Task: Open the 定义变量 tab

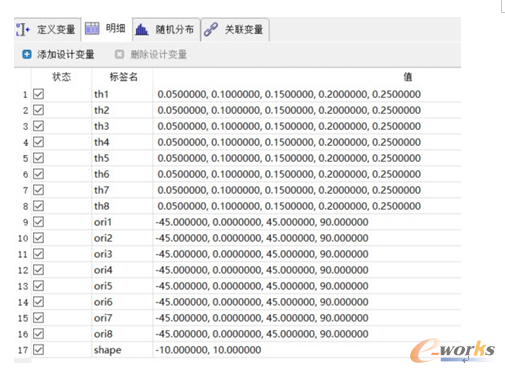Action: [x=47, y=30]
